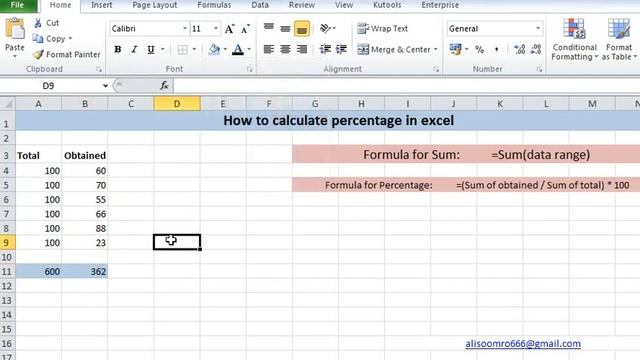Select column D header
Screen dimensions: 640x360
click(177, 104)
